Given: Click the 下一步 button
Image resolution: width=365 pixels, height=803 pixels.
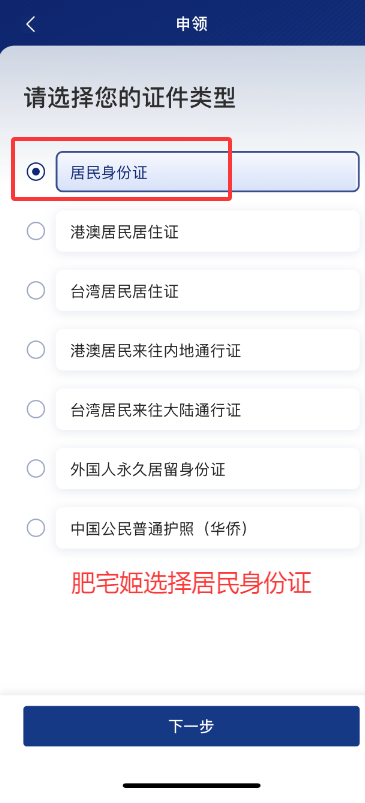Looking at the screenshot, I should (191, 726).
